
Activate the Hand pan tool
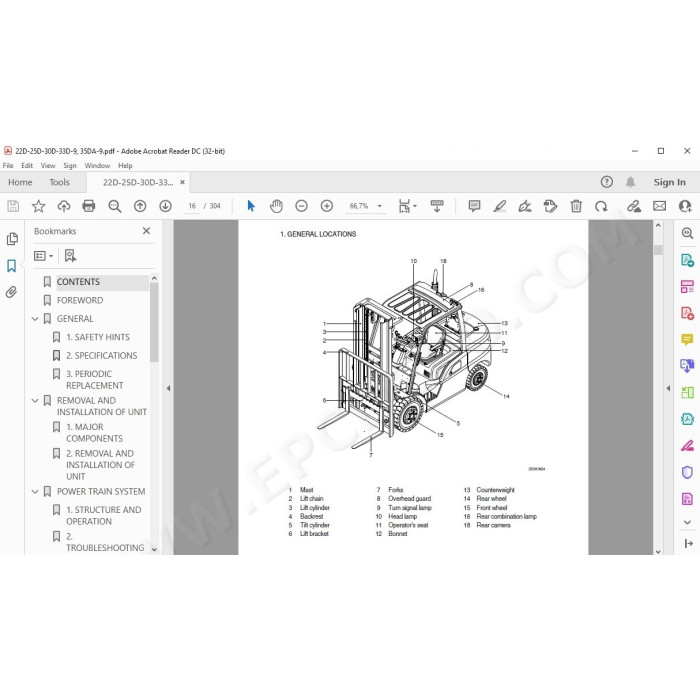276,206
